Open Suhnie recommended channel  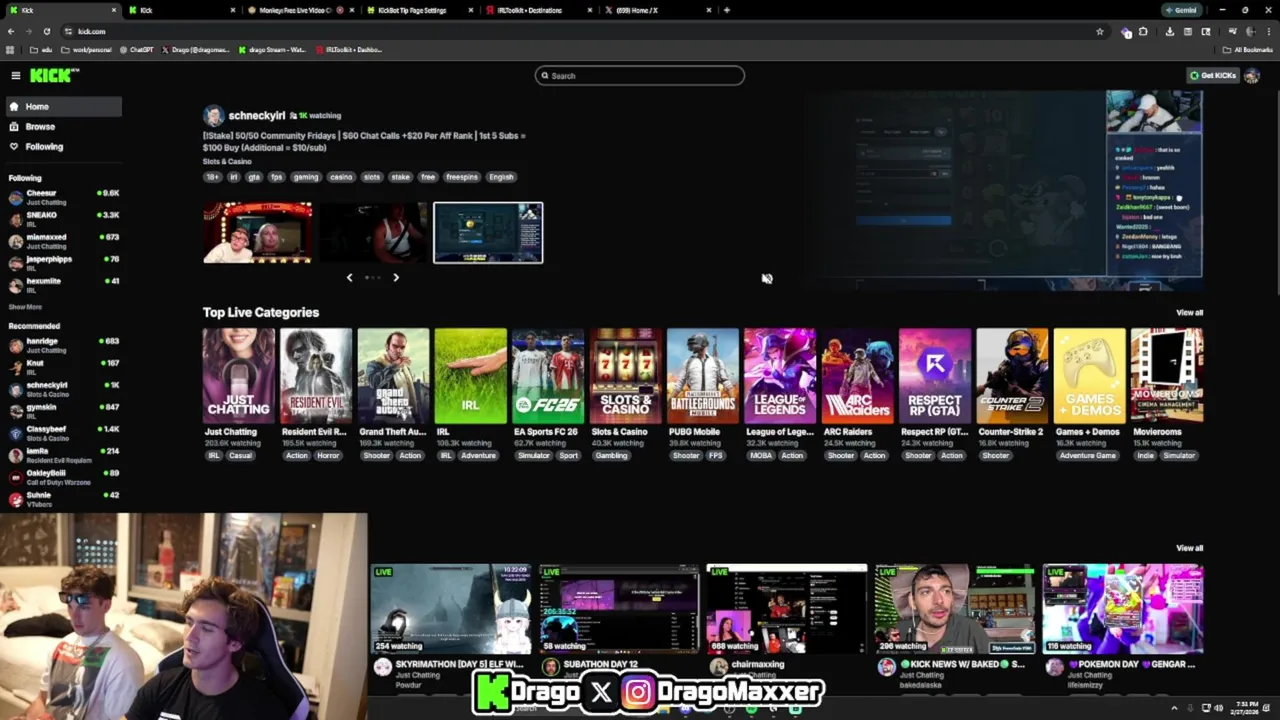[x=62, y=498]
